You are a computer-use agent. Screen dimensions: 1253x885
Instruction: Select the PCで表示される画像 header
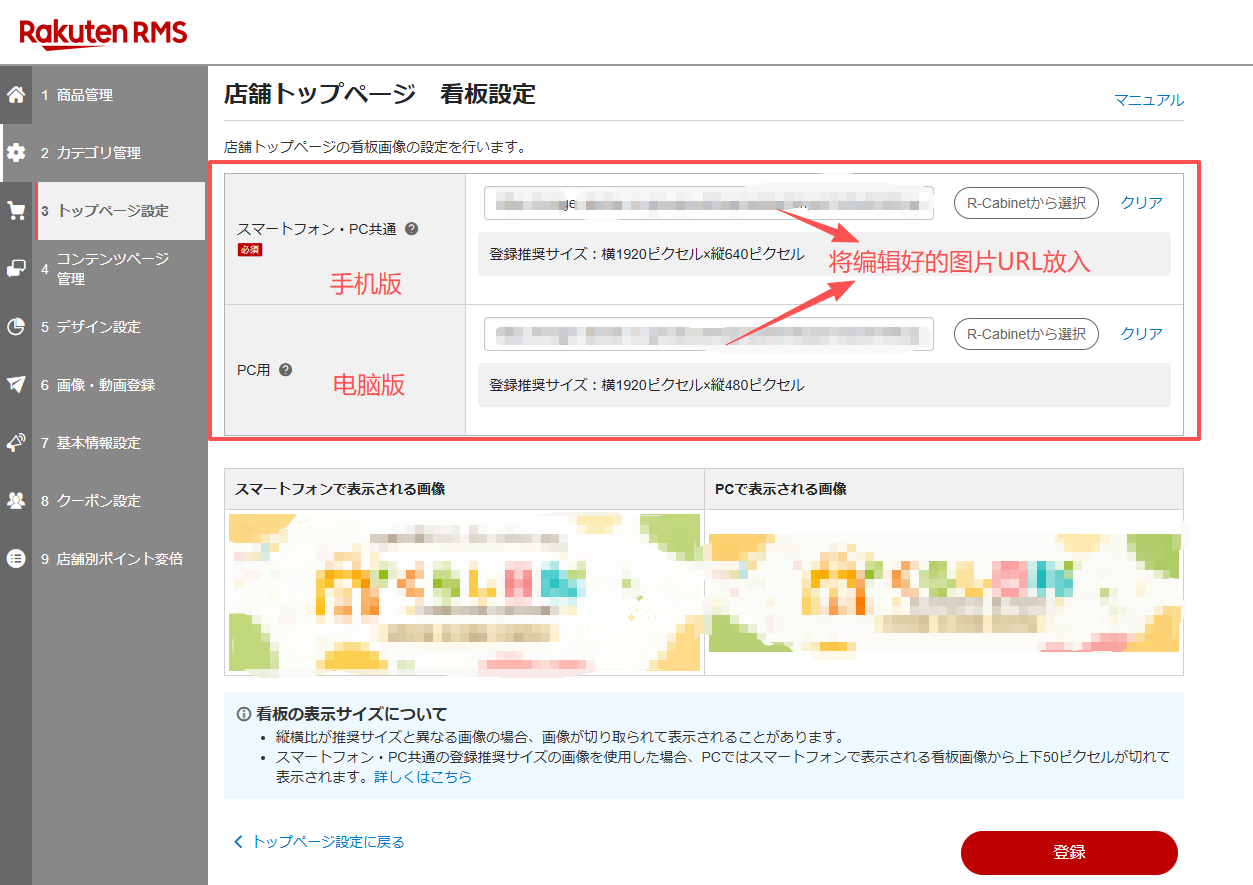click(781, 489)
